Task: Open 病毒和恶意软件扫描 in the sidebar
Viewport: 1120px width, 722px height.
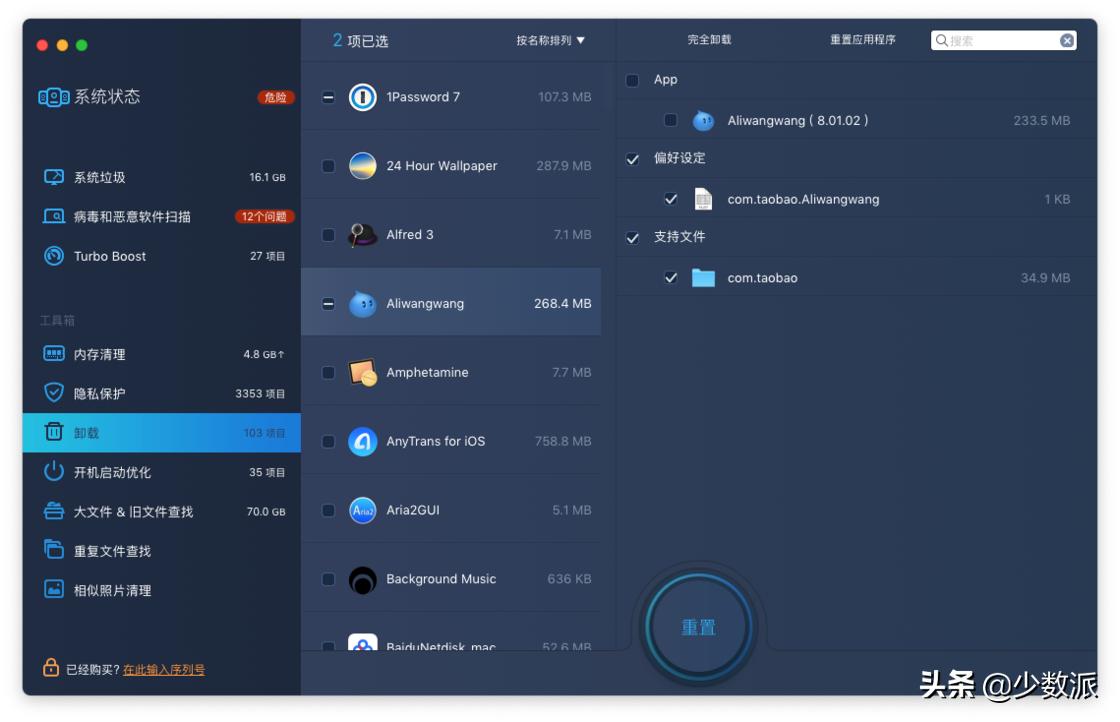Action: click(x=161, y=216)
